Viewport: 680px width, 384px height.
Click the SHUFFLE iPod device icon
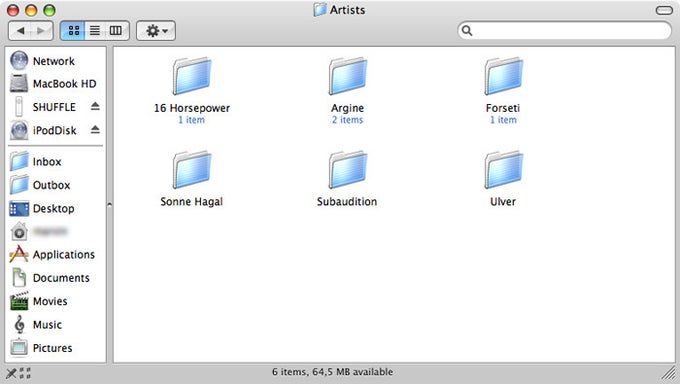click(x=19, y=107)
